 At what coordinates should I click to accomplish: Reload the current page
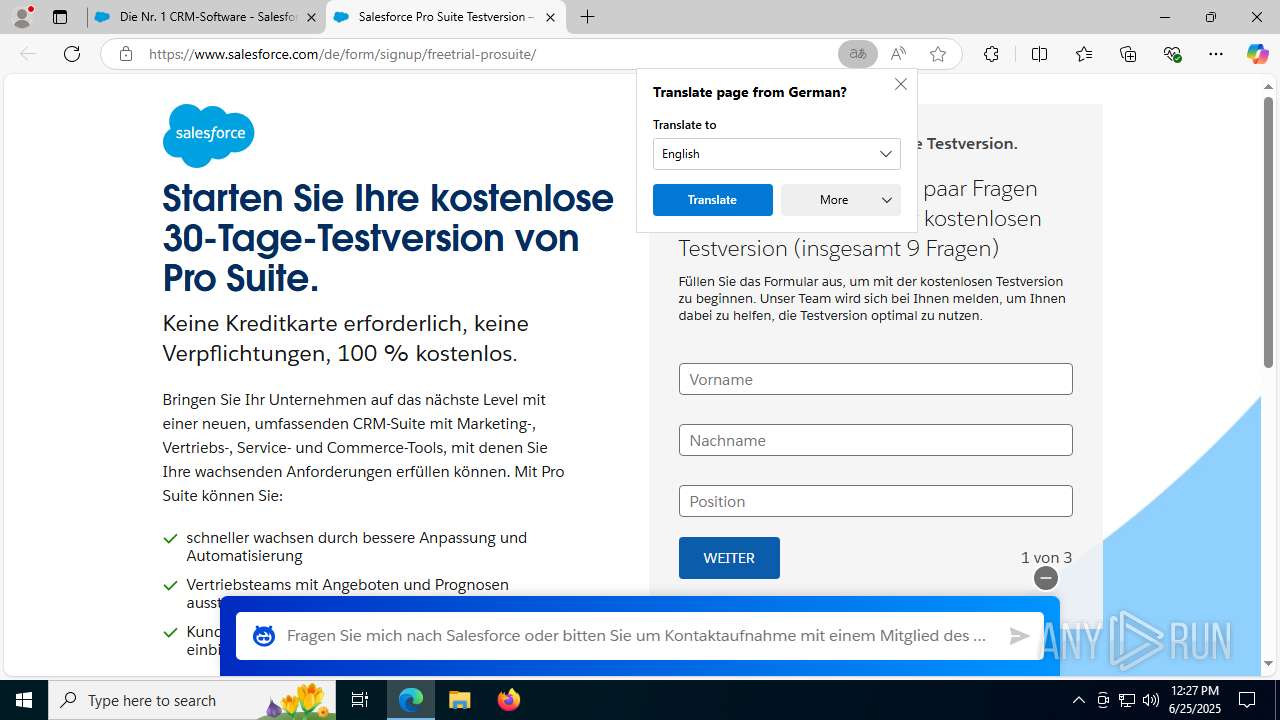coord(72,54)
